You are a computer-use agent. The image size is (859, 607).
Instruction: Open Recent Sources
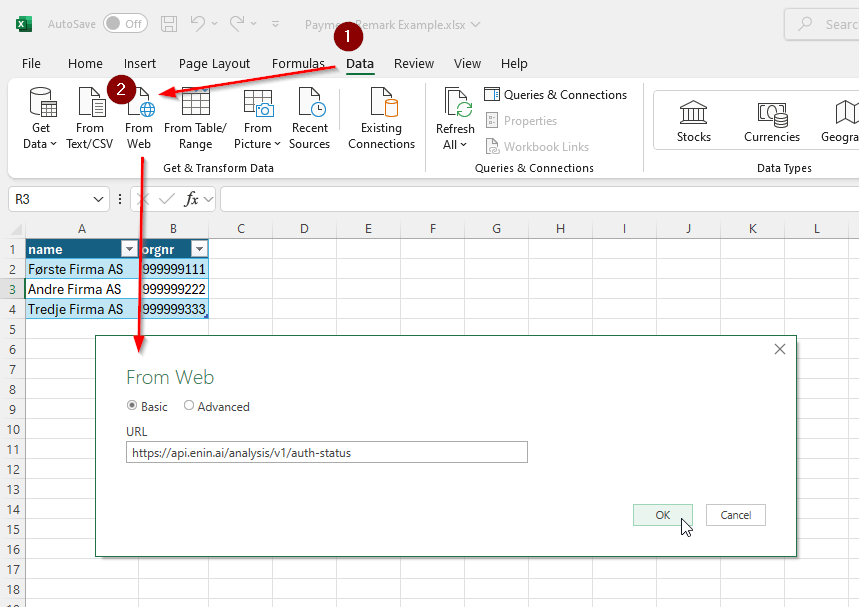(x=310, y=118)
